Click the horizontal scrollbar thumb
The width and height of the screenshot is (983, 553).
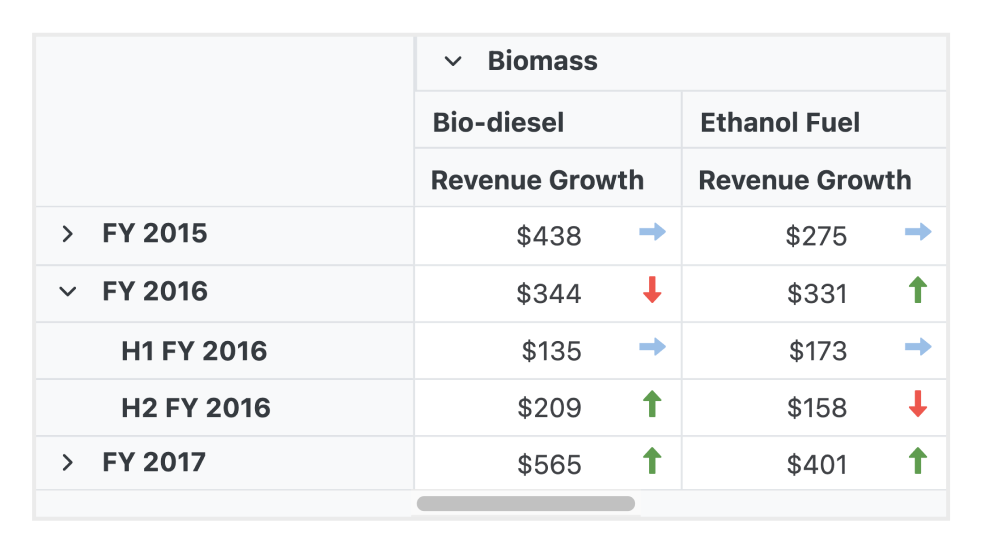click(525, 504)
